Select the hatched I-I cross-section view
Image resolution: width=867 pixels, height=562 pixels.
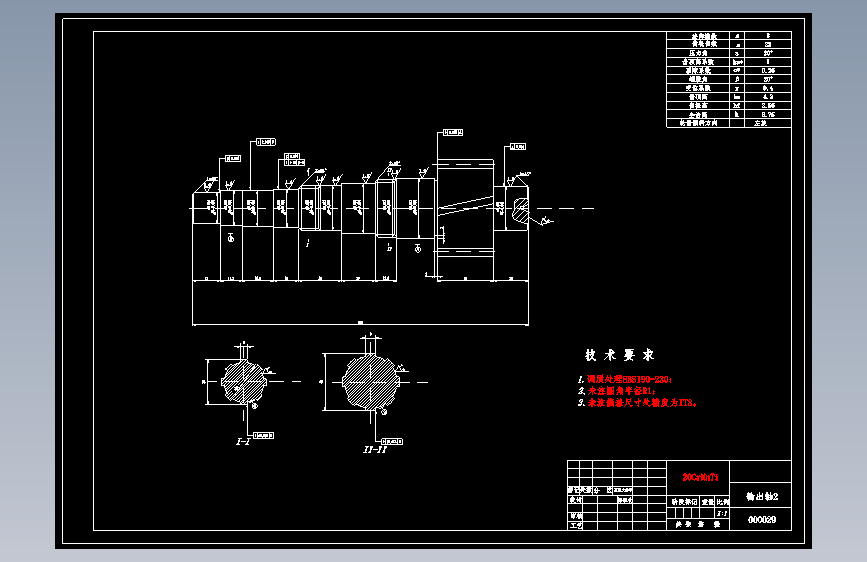click(244, 381)
